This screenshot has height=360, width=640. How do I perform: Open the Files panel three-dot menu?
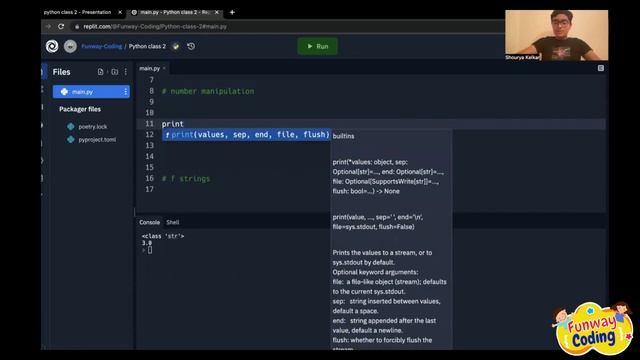pos(126,72)
